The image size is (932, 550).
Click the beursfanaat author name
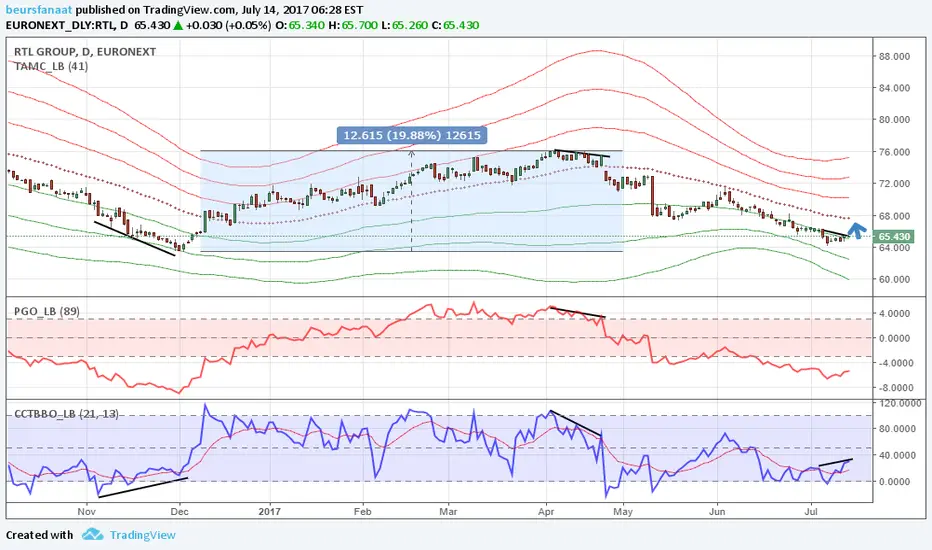(x=39, y=10)
